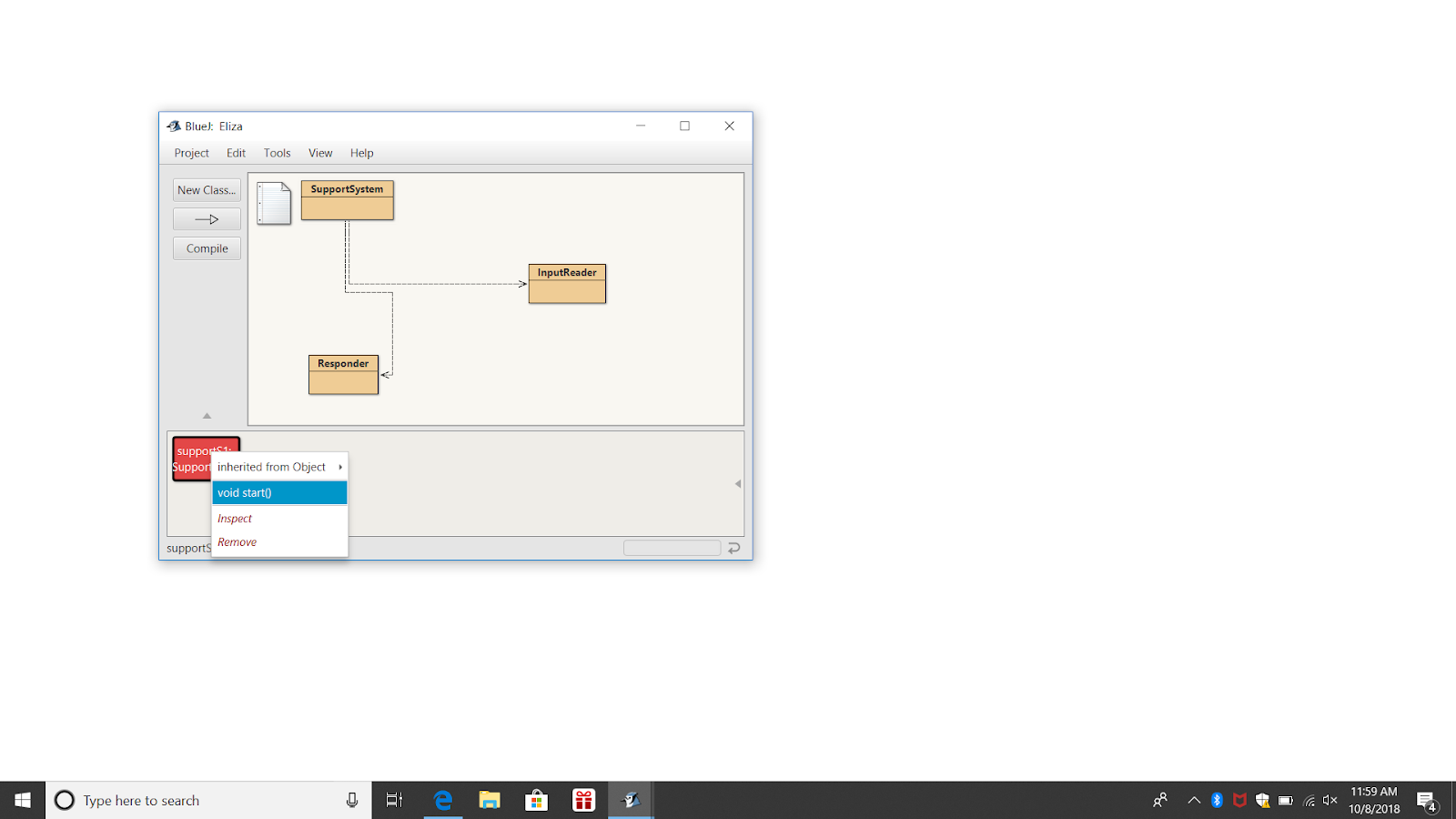1456x819 pixels.
Task: Open File Explorer from the taskbar
Action: tap(490, 800)
